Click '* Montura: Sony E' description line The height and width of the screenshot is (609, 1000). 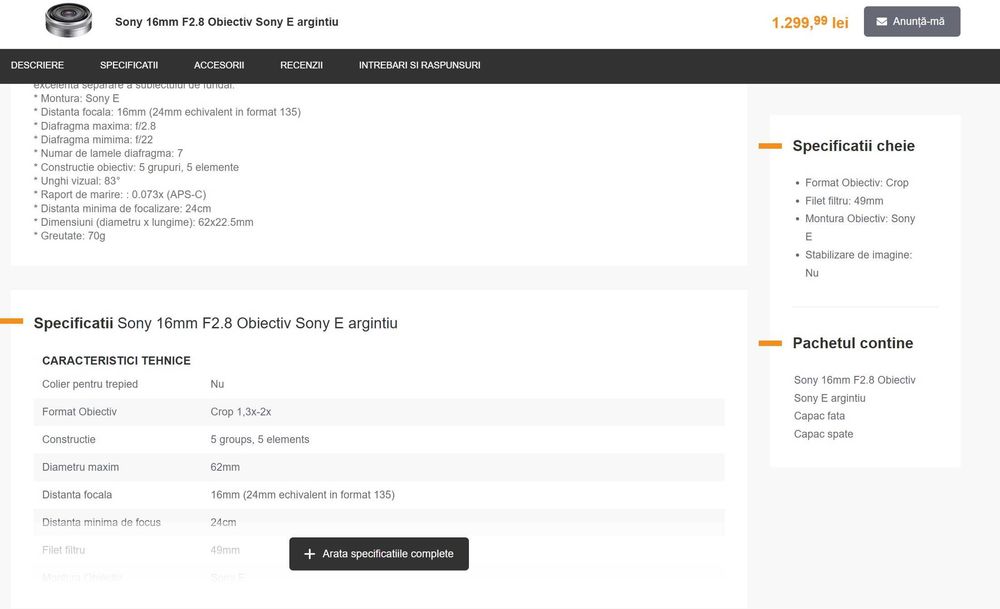coord(77,98)
